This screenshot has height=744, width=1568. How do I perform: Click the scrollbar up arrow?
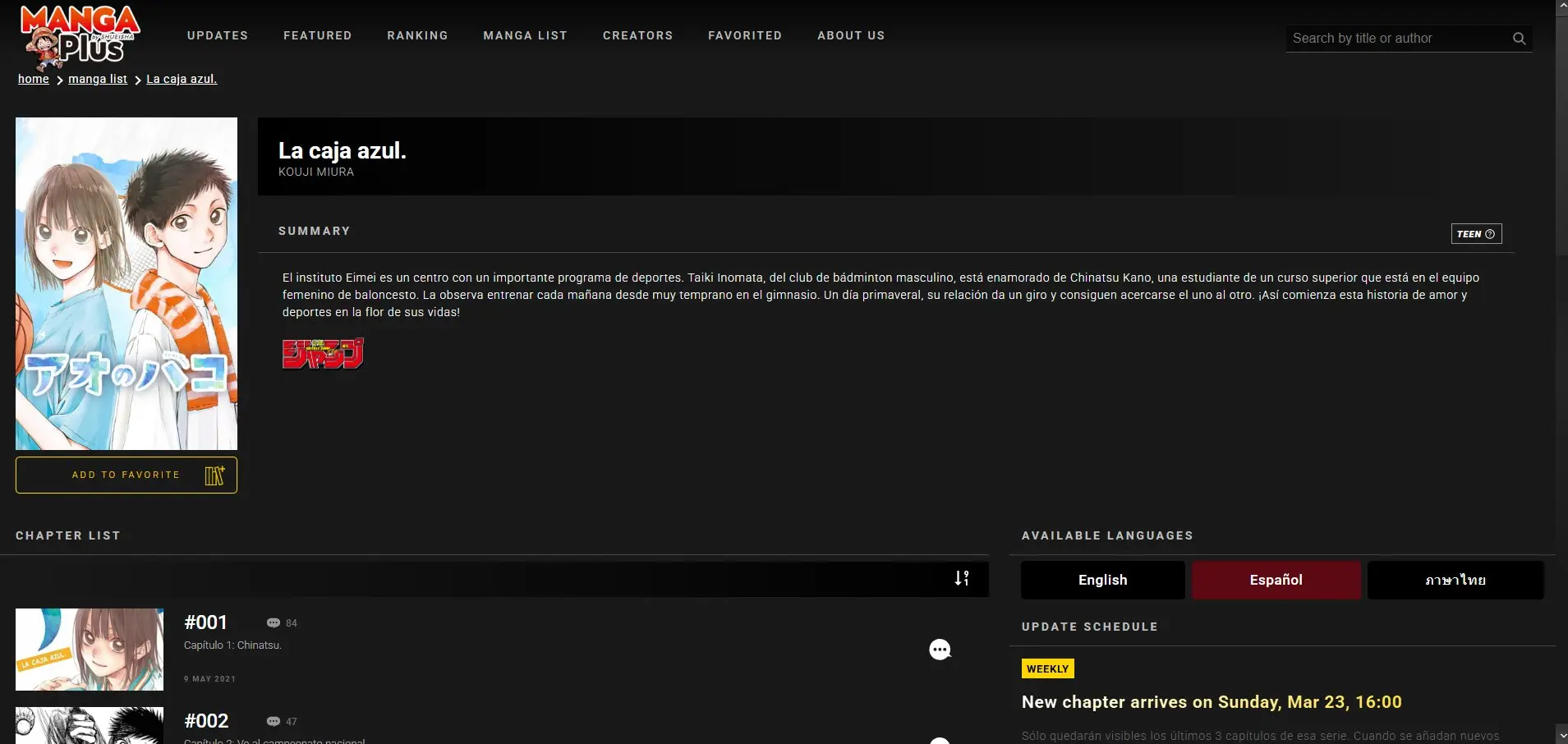point(1561,7)
